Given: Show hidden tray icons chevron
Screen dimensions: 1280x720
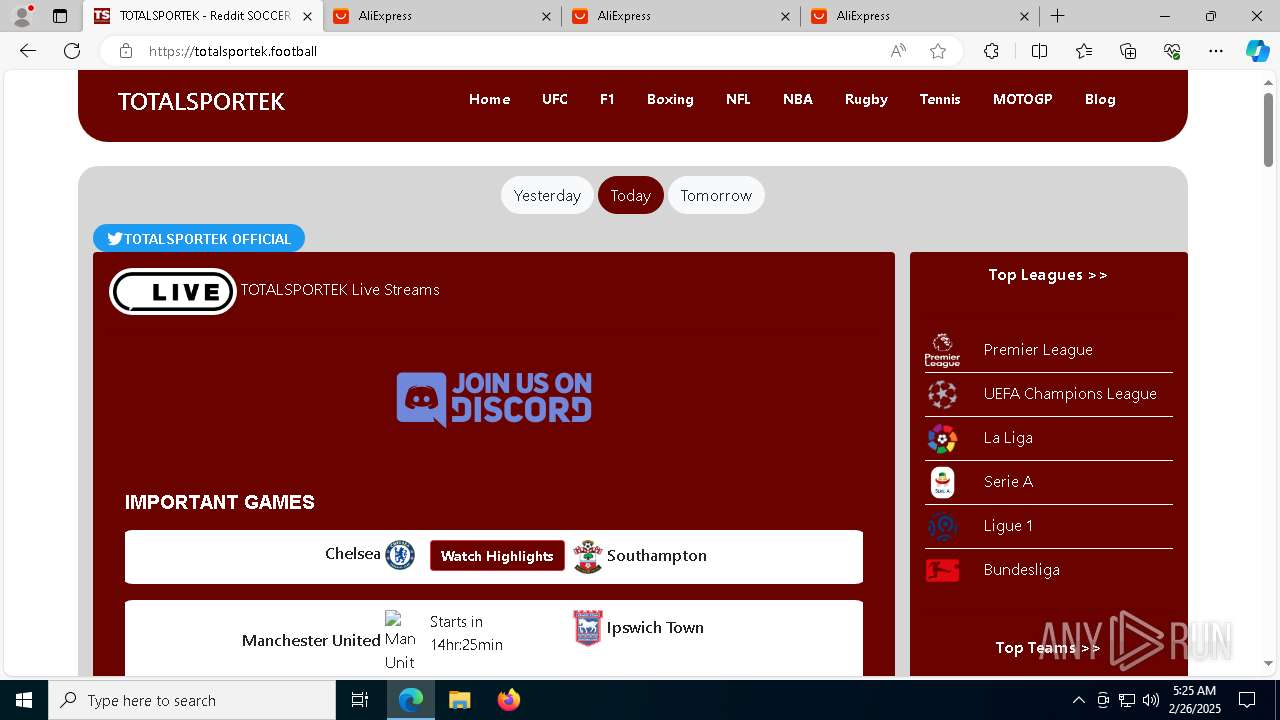Looking at the screenshot, I should 1078,700.
